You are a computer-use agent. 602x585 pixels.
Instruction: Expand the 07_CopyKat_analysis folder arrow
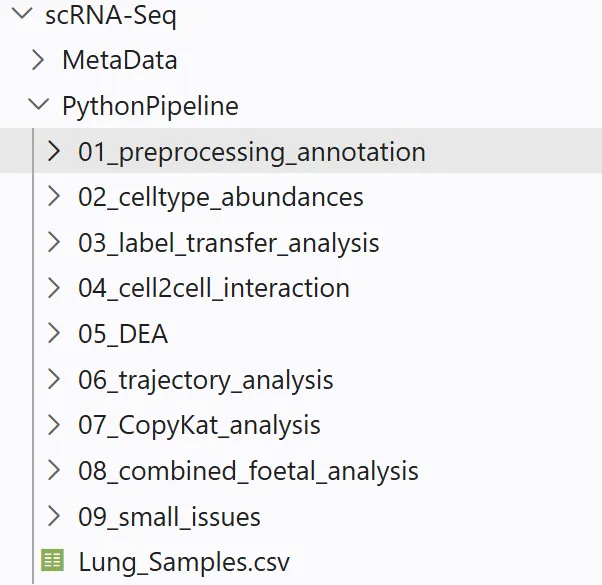click(55, 425)
